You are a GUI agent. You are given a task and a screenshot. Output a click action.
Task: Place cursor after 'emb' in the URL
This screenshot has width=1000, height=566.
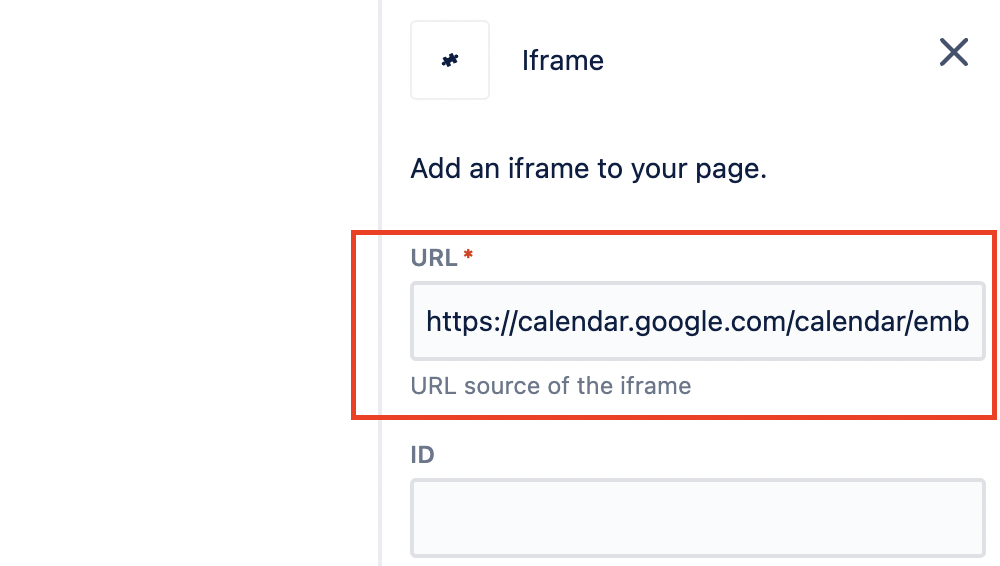970,321
